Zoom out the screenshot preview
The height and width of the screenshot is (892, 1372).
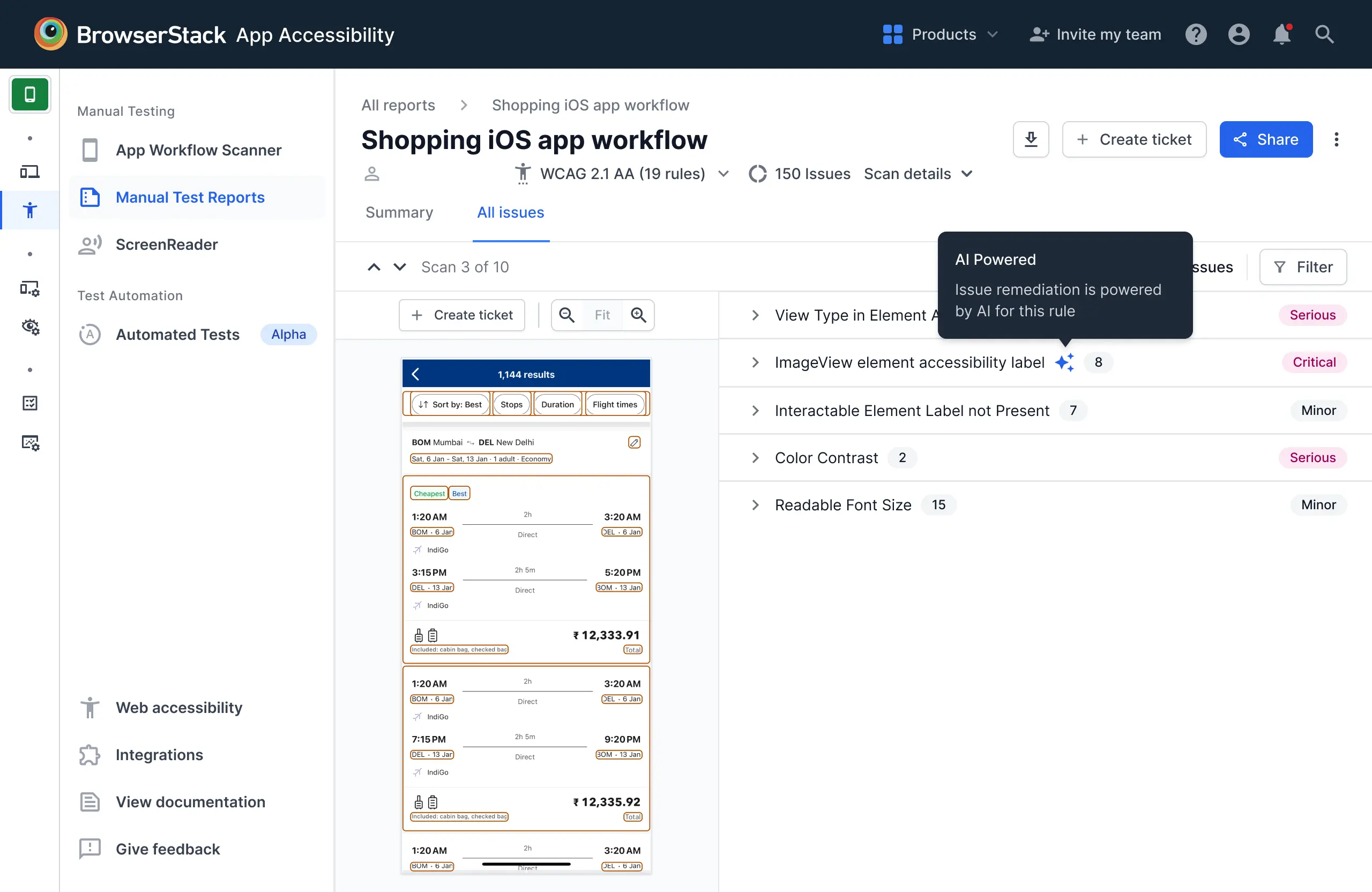tap(566, 315)
